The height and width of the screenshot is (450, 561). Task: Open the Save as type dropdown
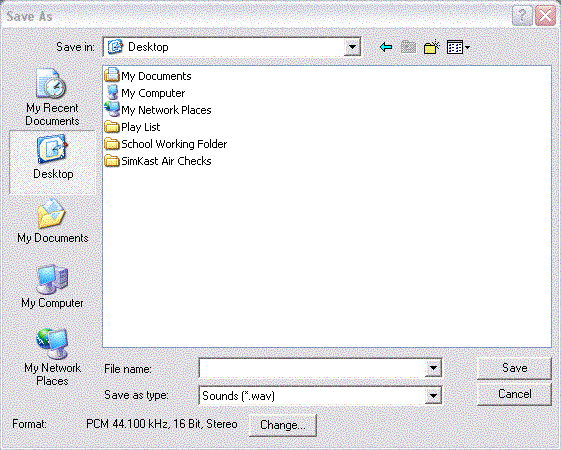pos(433,396)
